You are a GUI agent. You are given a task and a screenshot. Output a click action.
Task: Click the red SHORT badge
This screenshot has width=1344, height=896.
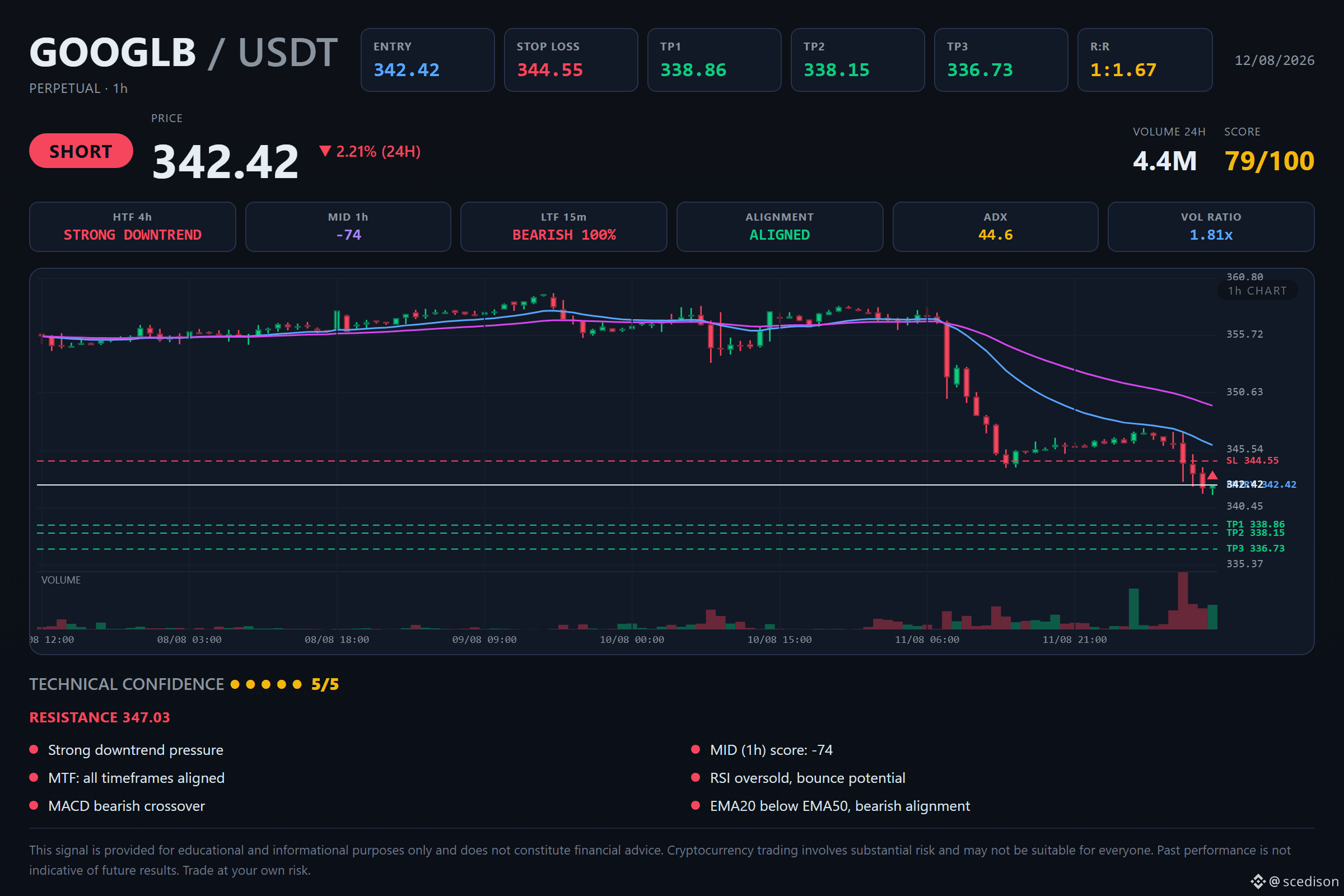pyautogui.click(x=81, y=151)
